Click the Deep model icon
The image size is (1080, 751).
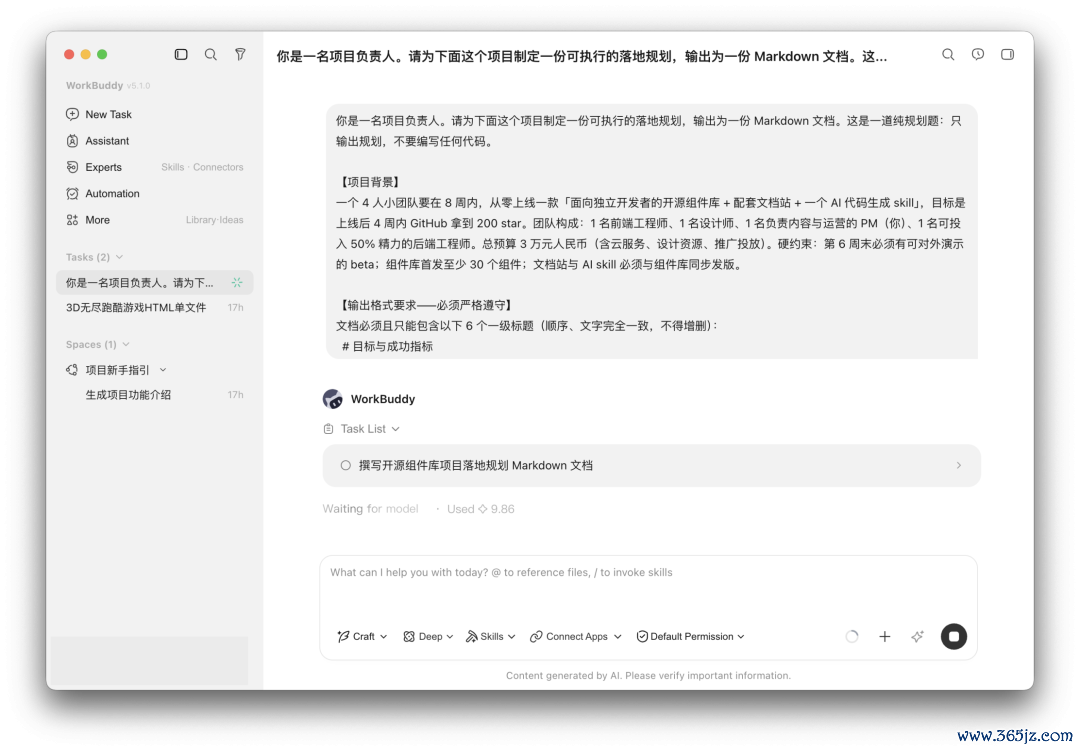pos(409,637)
